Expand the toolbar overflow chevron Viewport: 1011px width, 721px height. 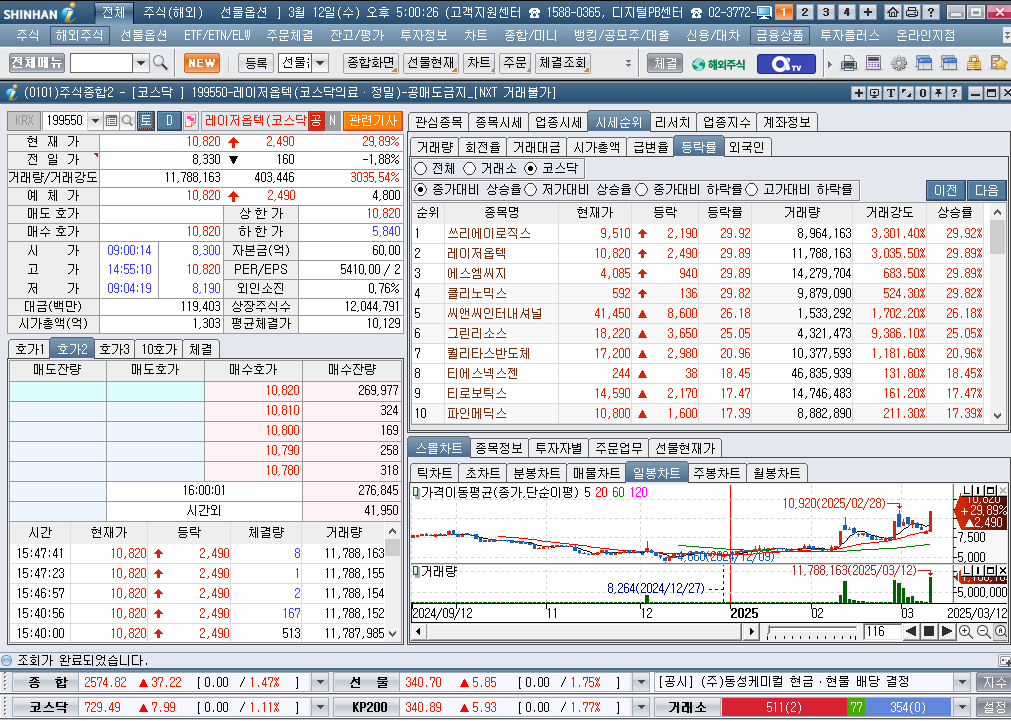click(629, 63)
